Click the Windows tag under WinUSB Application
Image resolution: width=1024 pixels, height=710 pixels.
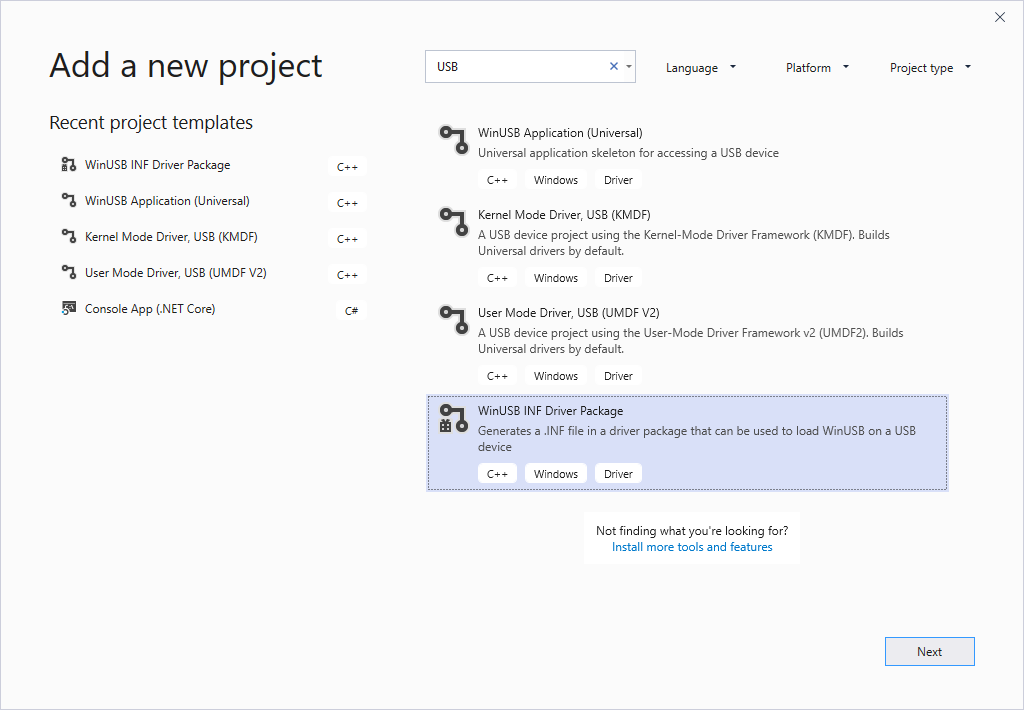tap(555, 180)
